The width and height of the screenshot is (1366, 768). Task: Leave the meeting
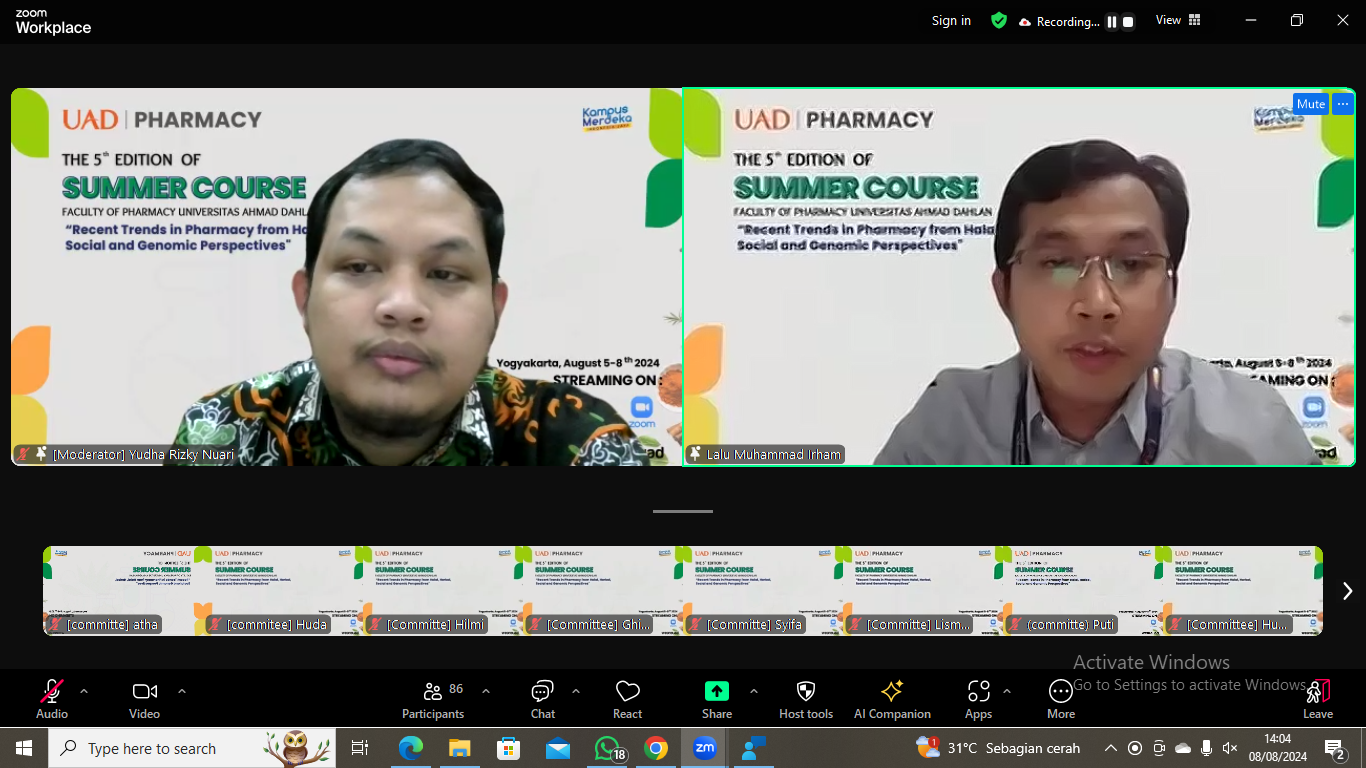coord(1317,691)
